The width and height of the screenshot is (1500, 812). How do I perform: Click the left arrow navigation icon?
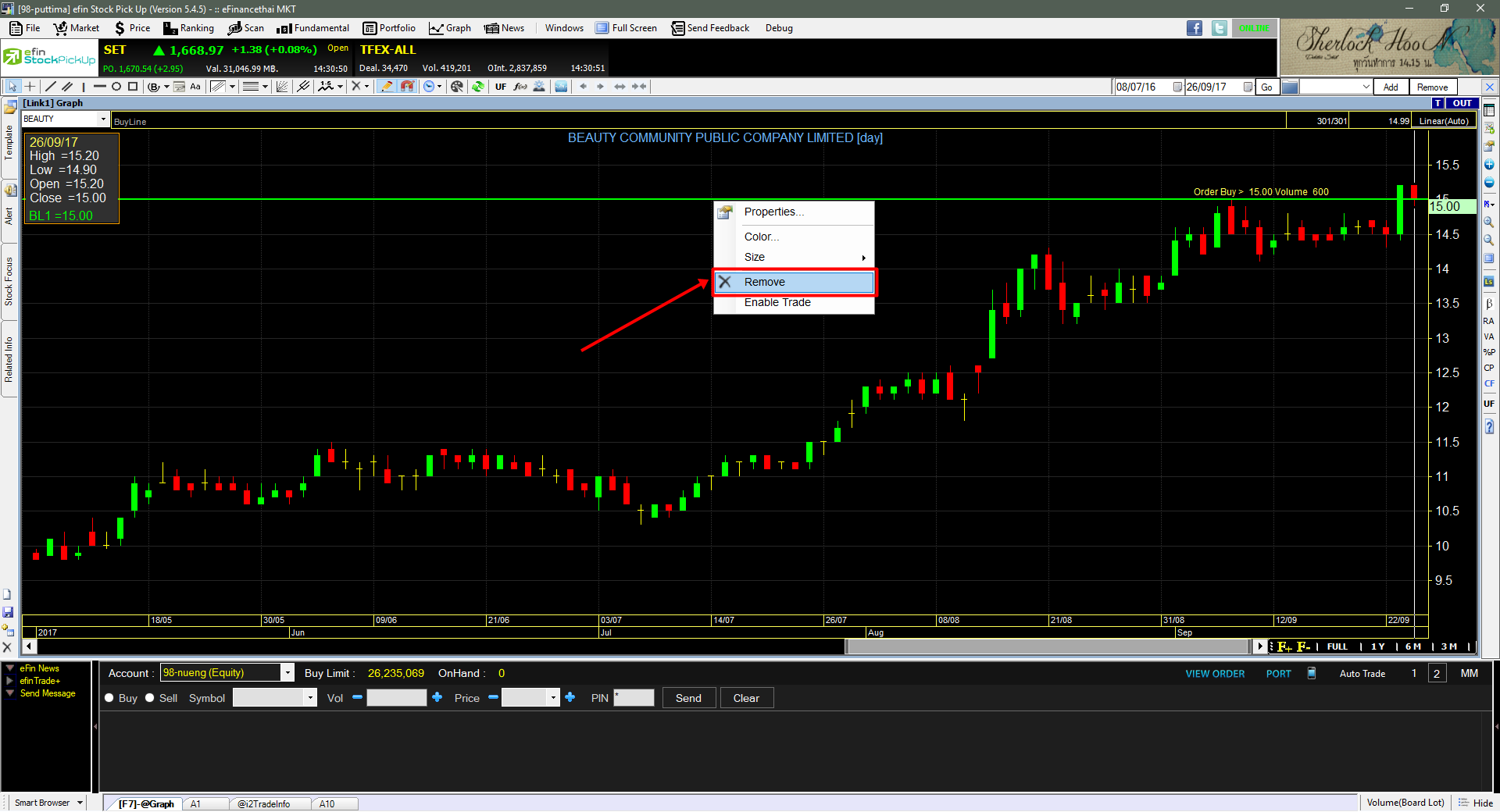583,87
